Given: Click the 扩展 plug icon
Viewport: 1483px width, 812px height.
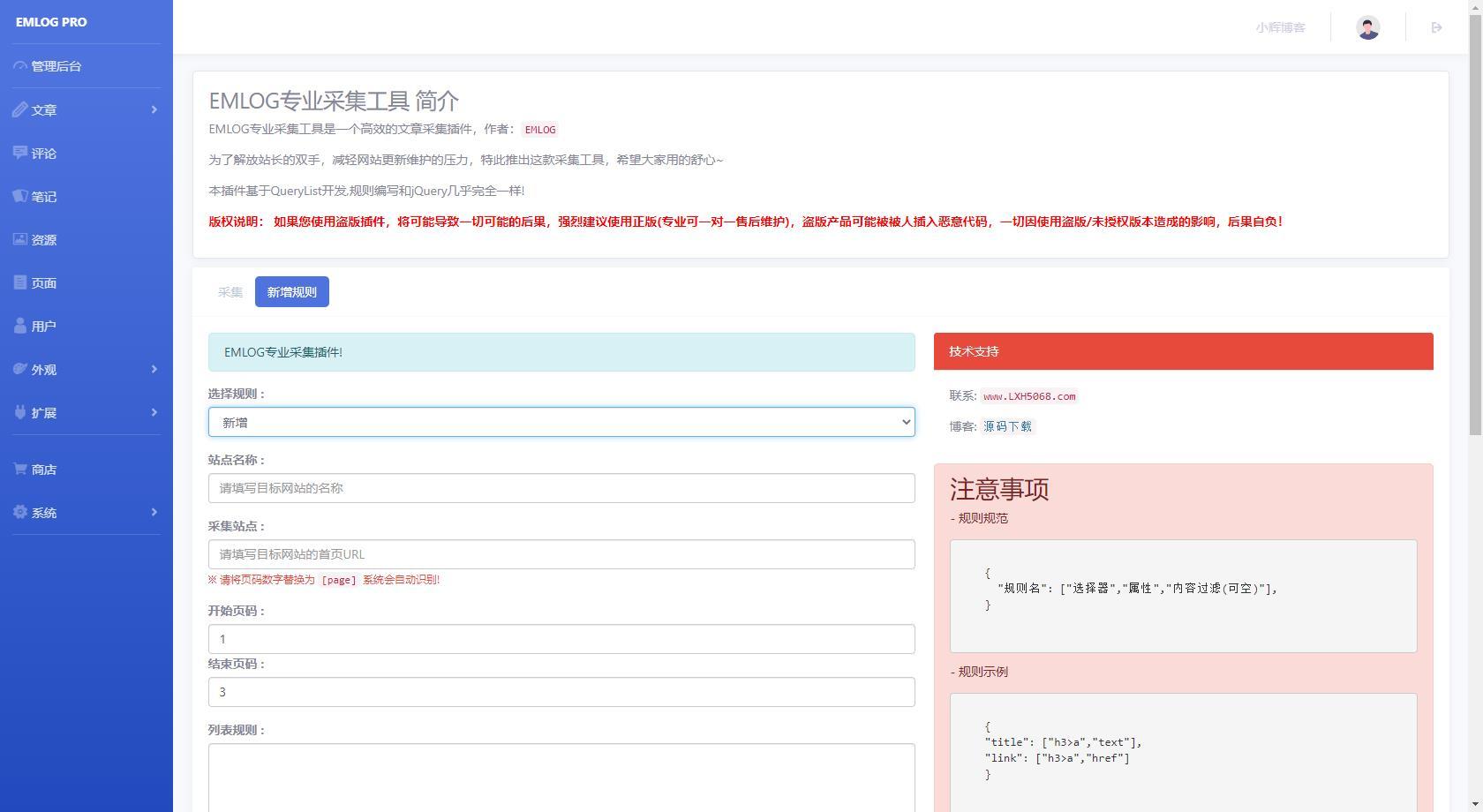Looking at the screenshot, I should (x=20, y=412).
